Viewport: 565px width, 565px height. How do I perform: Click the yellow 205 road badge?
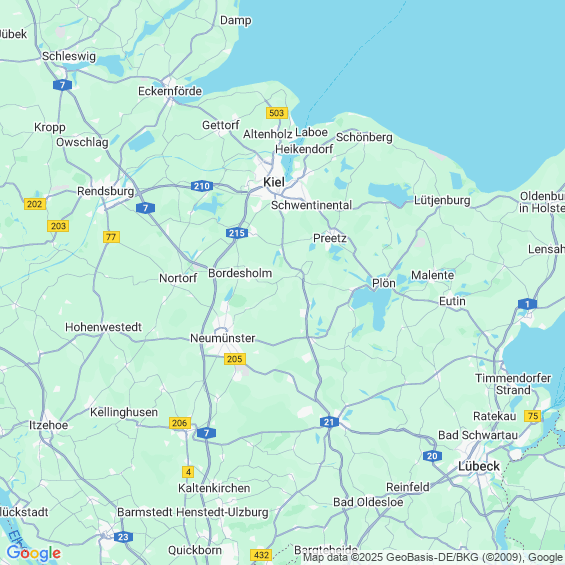click(x=235, y=359)
